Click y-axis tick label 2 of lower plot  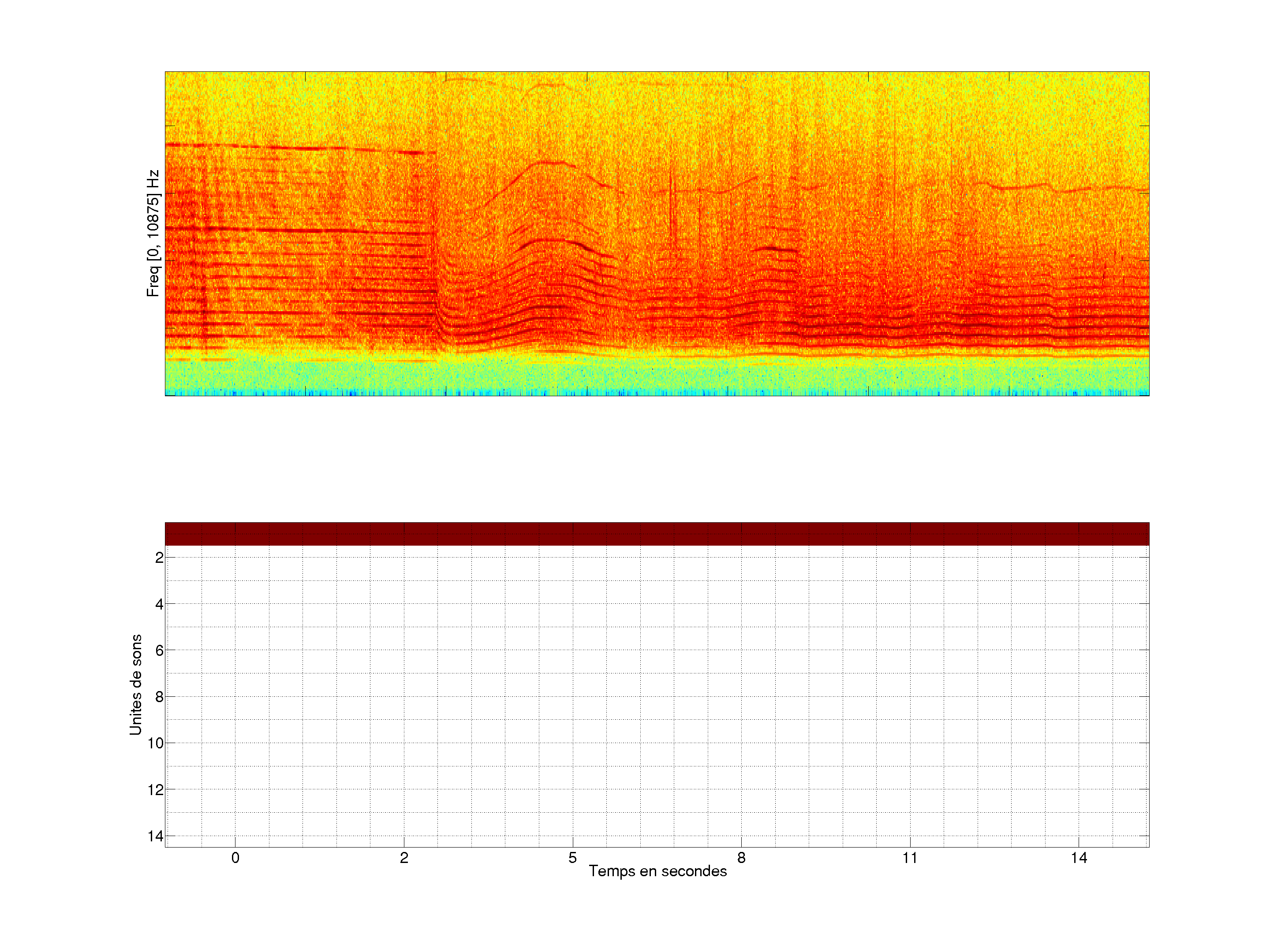(x=159, y=558)
